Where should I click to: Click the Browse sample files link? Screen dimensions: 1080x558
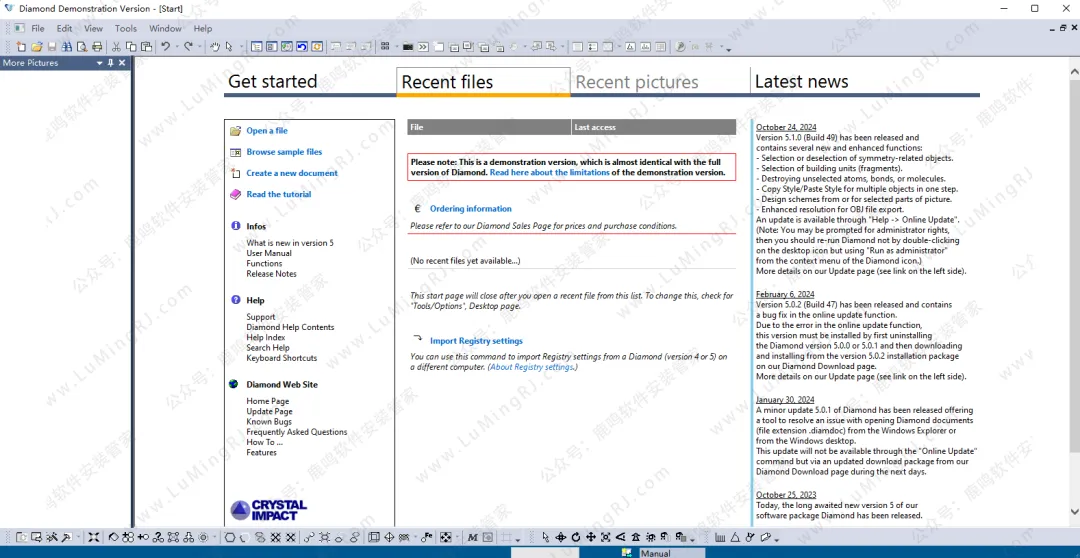pyautogui.click(x=284, y=152)
